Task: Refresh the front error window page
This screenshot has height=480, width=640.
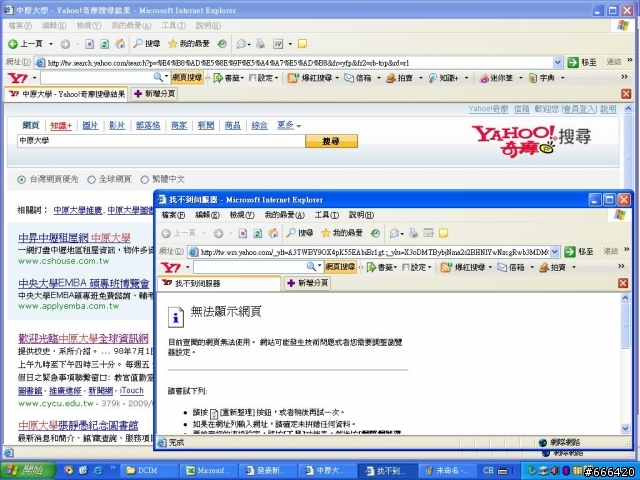Action: [x=258, y=233]
